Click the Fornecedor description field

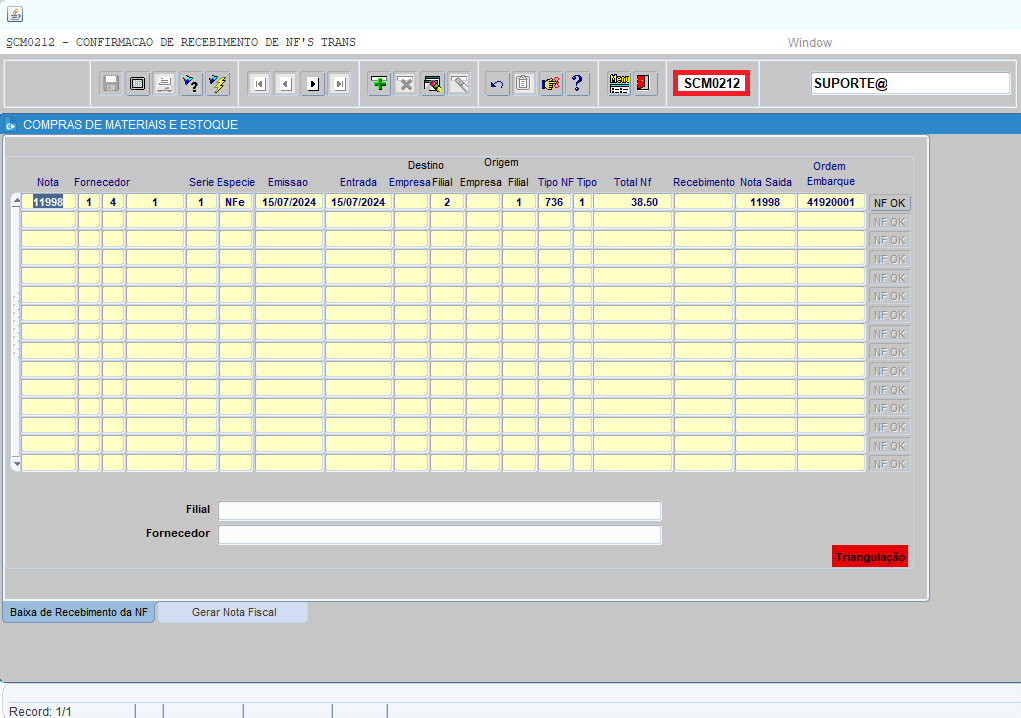pyautogui.click(x=440, y=534)
